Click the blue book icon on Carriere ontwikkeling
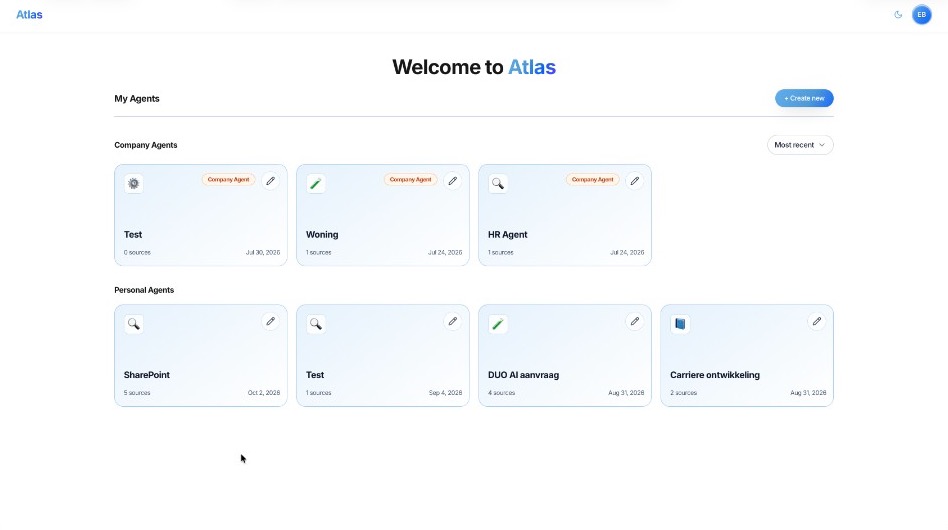 pos(680,323)
